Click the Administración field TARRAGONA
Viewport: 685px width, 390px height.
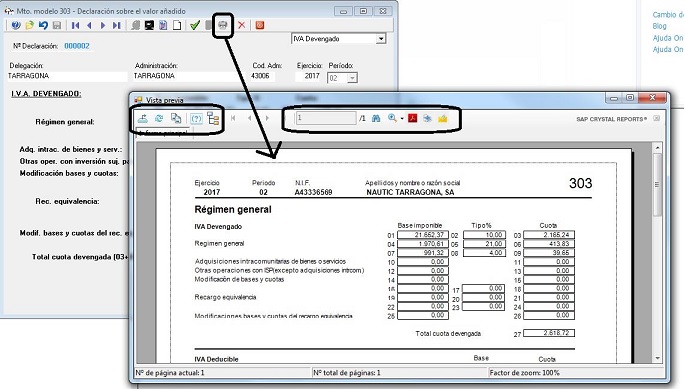[x=189, y=76]
